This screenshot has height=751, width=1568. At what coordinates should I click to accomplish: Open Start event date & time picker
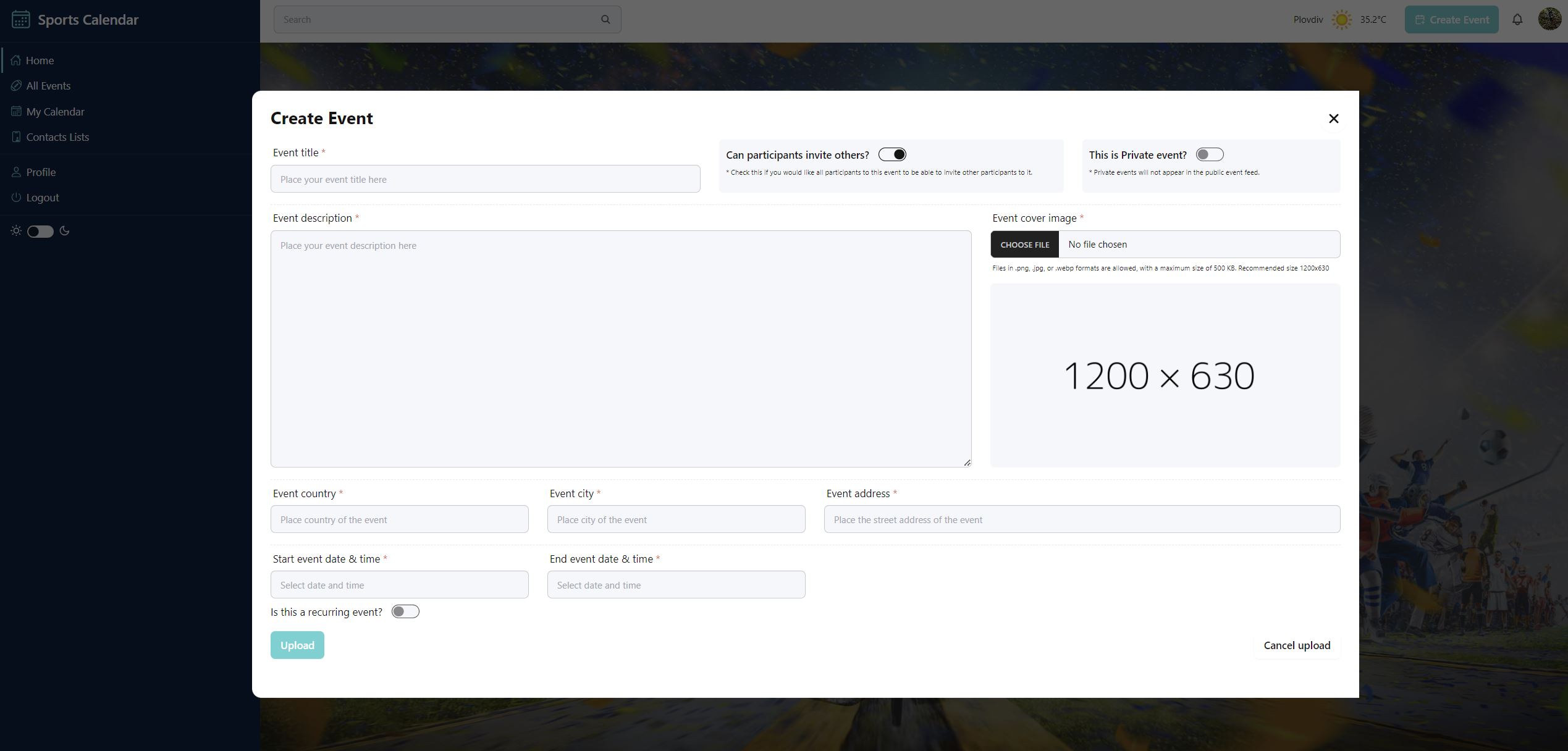coord(399,585)
